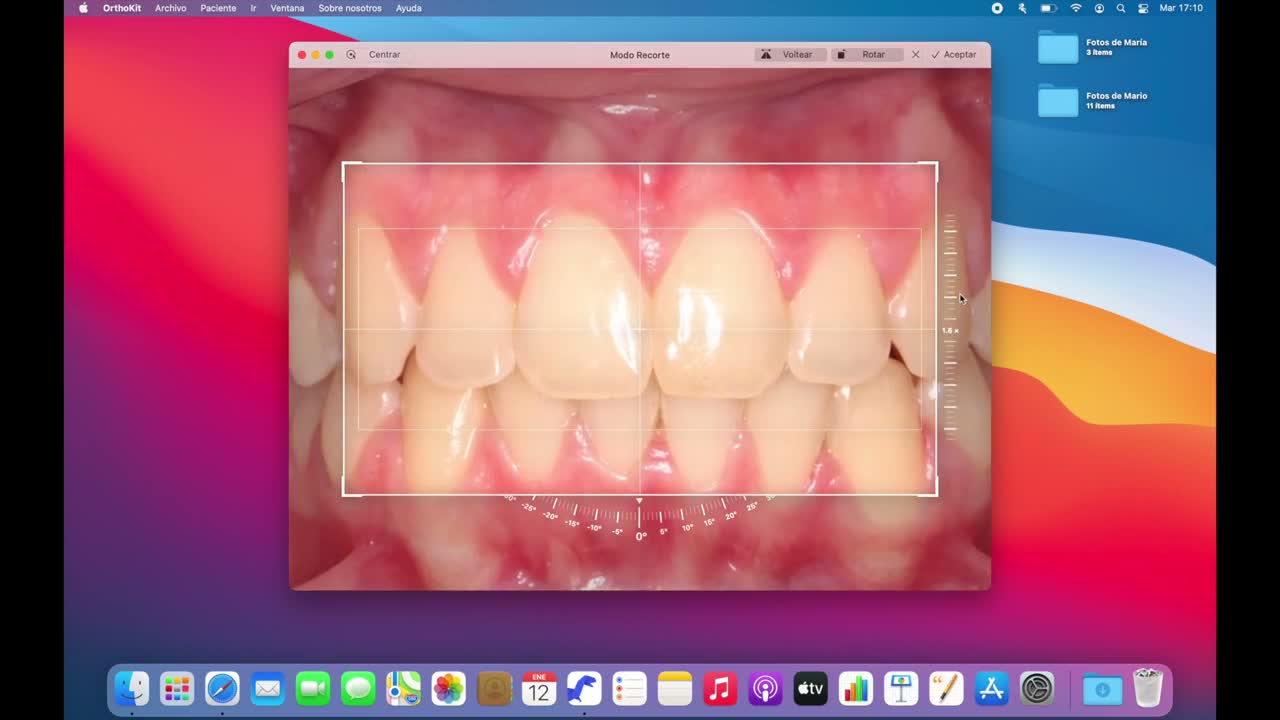The image size is (1280, 720).
Task: Open Reminders from the Dock
Action: pos(629,688)
